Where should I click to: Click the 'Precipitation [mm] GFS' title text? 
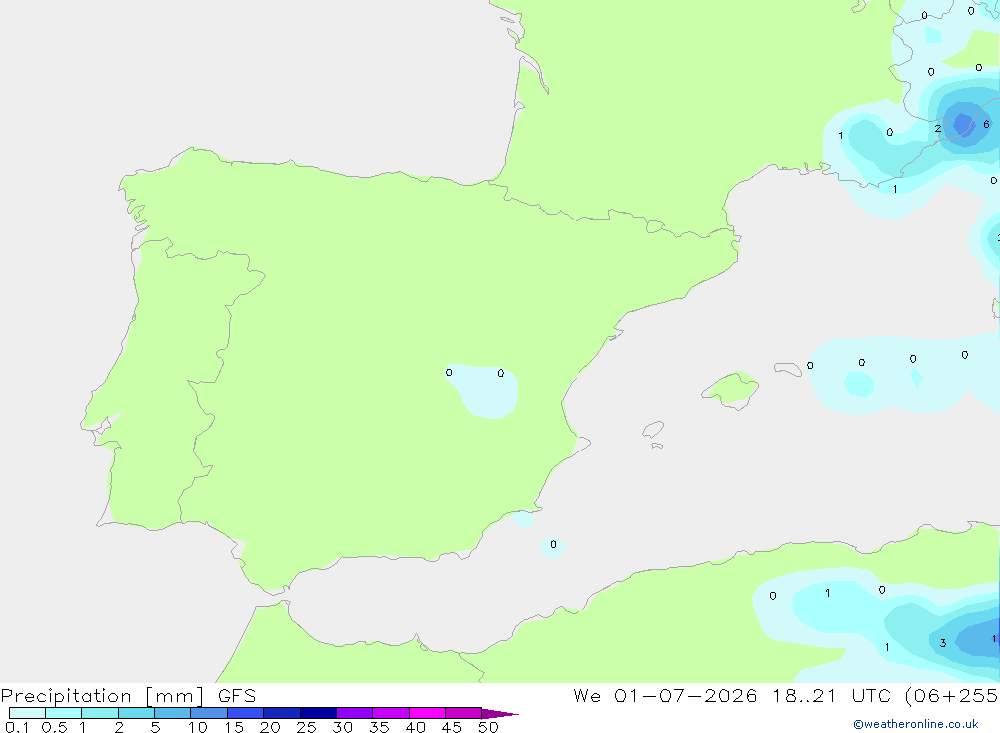tap(128, 696)
